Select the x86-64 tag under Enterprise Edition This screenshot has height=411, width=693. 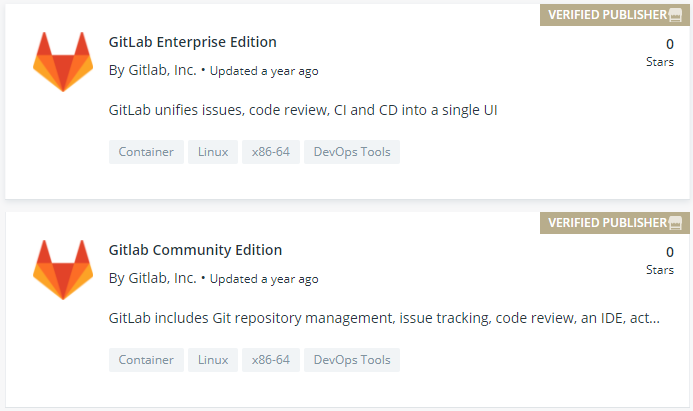click(271, 152)
